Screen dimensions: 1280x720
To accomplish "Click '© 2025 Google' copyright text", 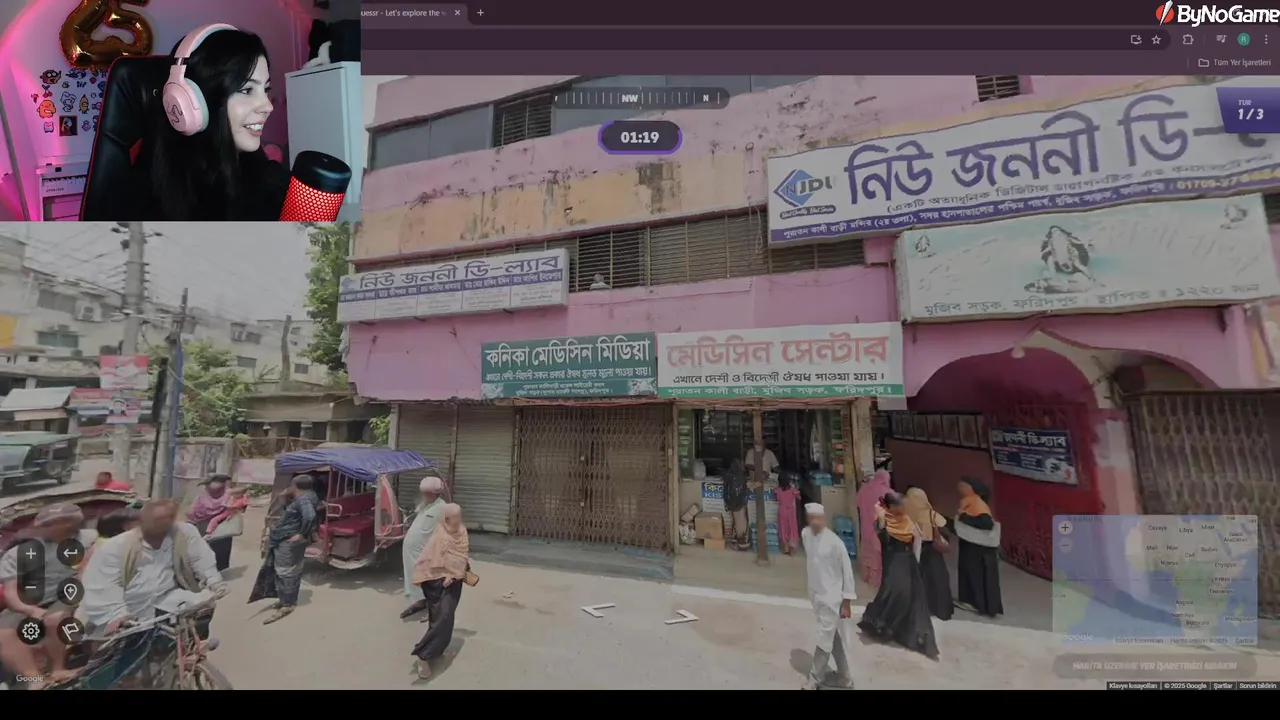I will coord(1185,685).
